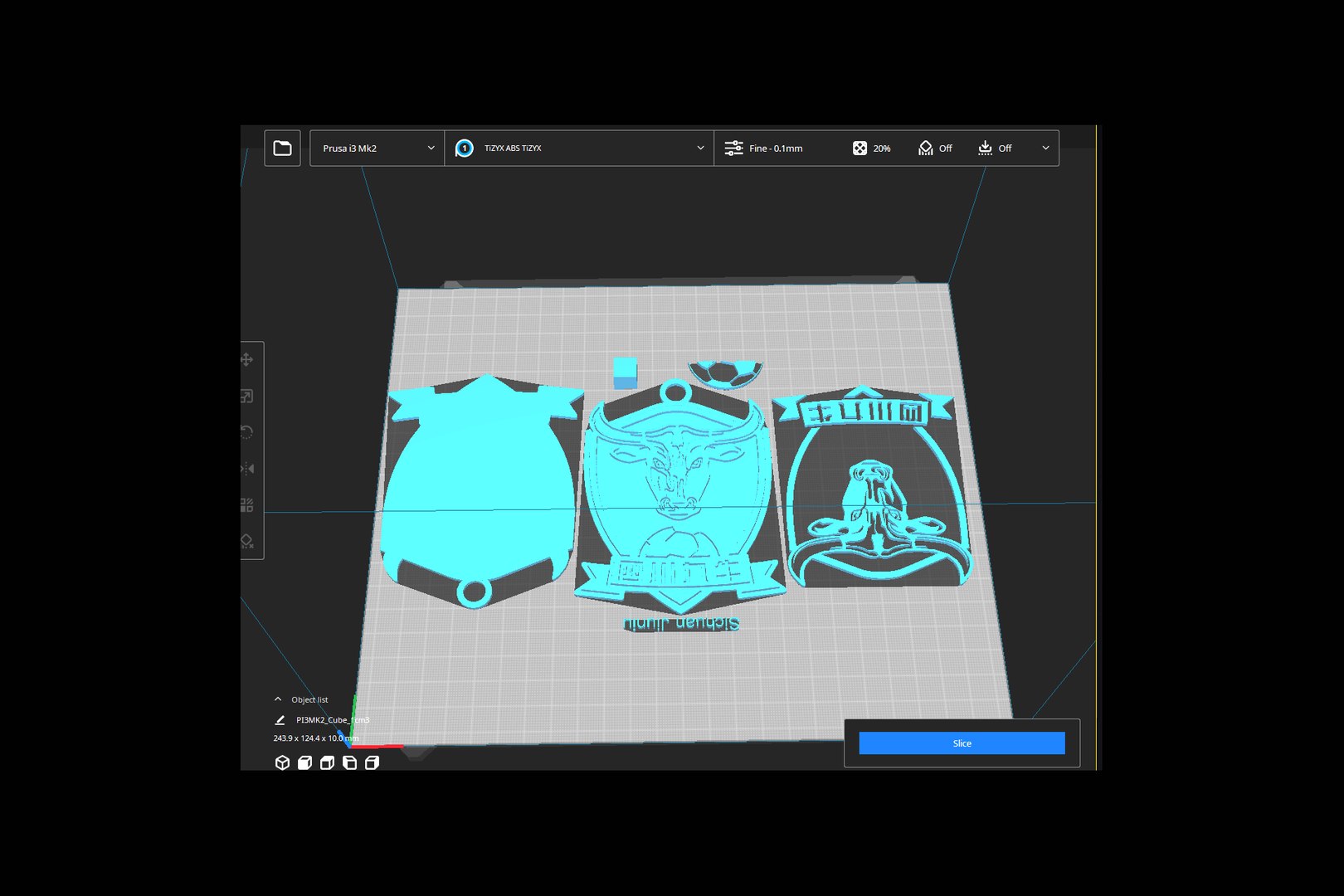Click PI3MK2_Cube_1cm3 job name

point(333,720)
